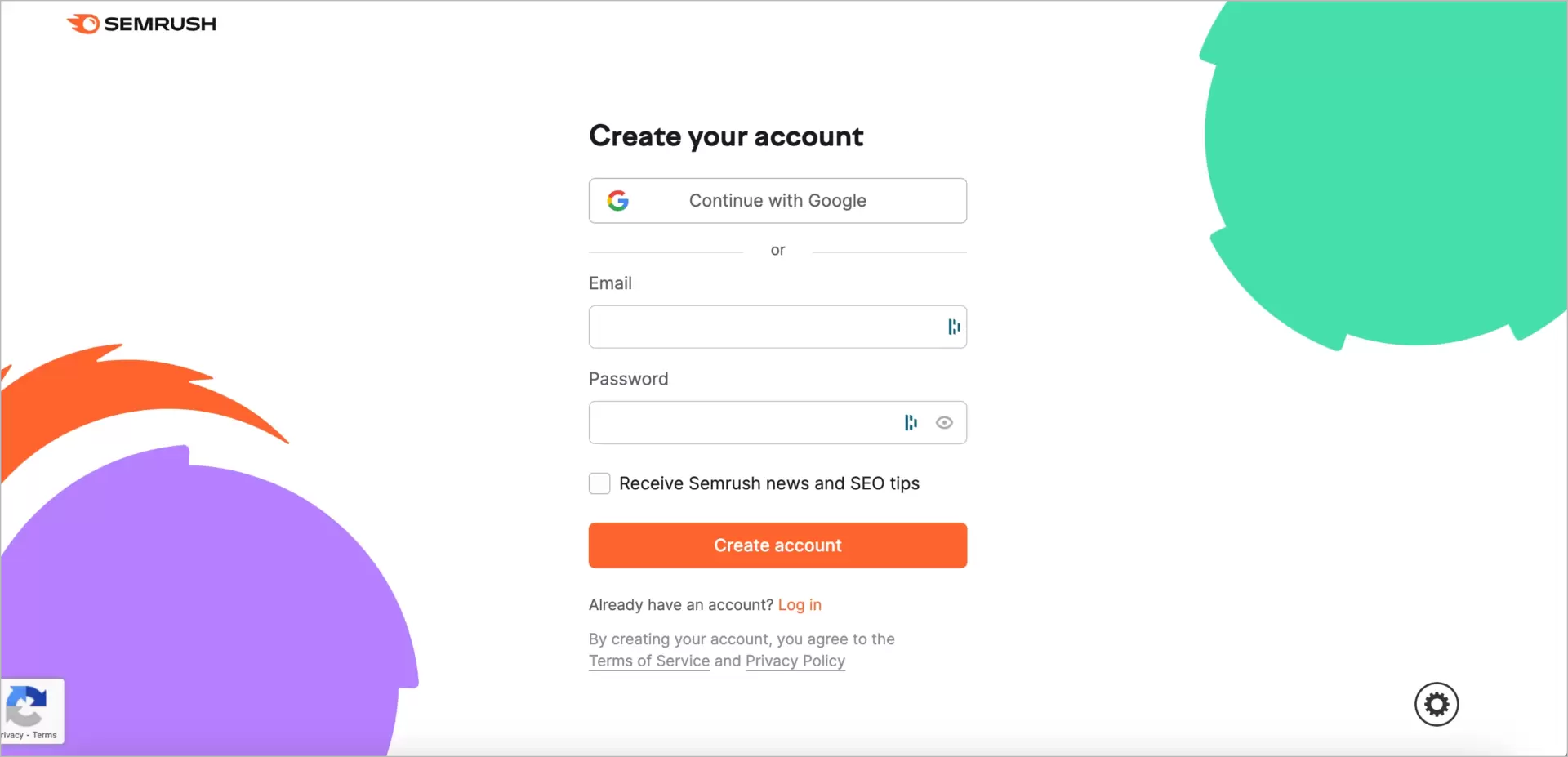Open the Privacy Policy link
Screen dimensions: 1568x757
tap(795, 661)
